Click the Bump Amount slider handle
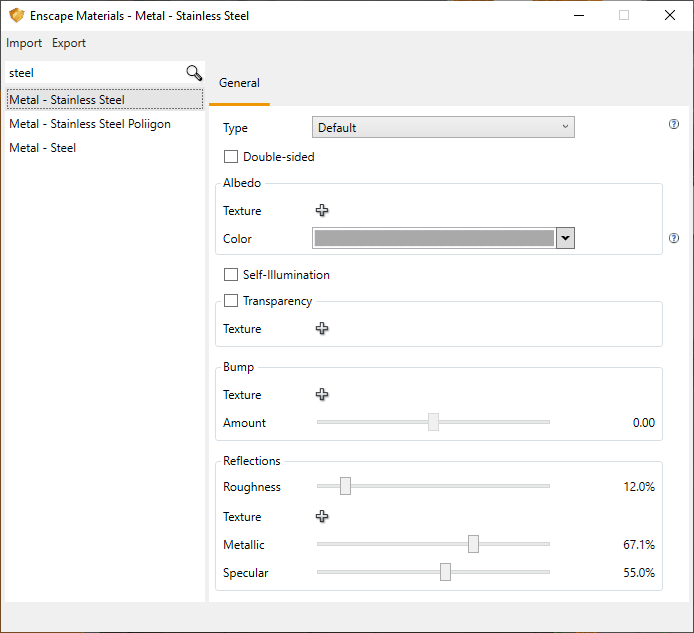 click(433, 422)
